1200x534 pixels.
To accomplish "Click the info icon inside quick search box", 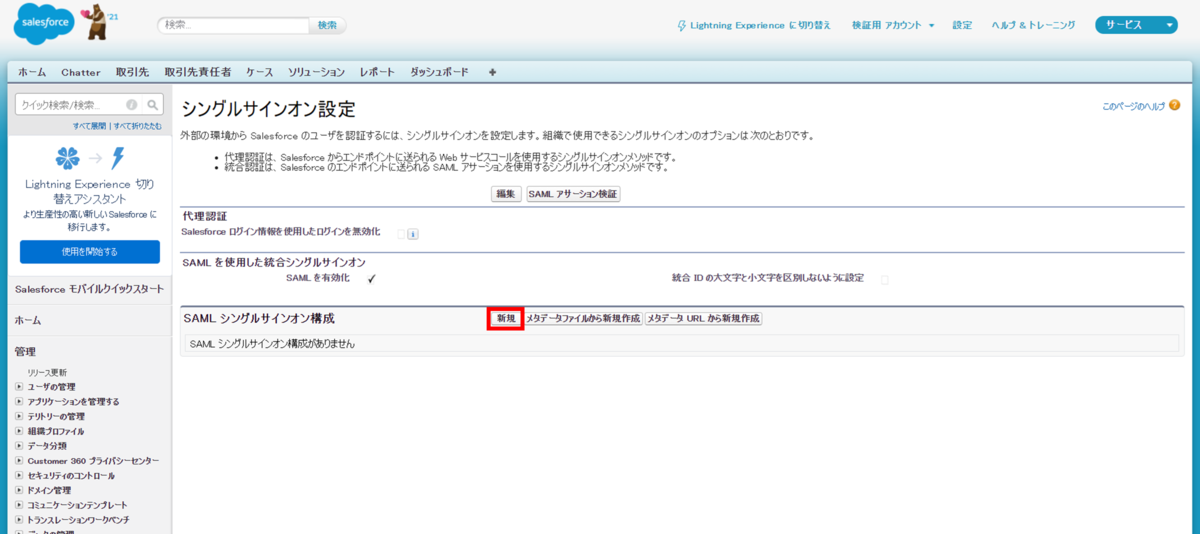I will (x=132, y=104).
